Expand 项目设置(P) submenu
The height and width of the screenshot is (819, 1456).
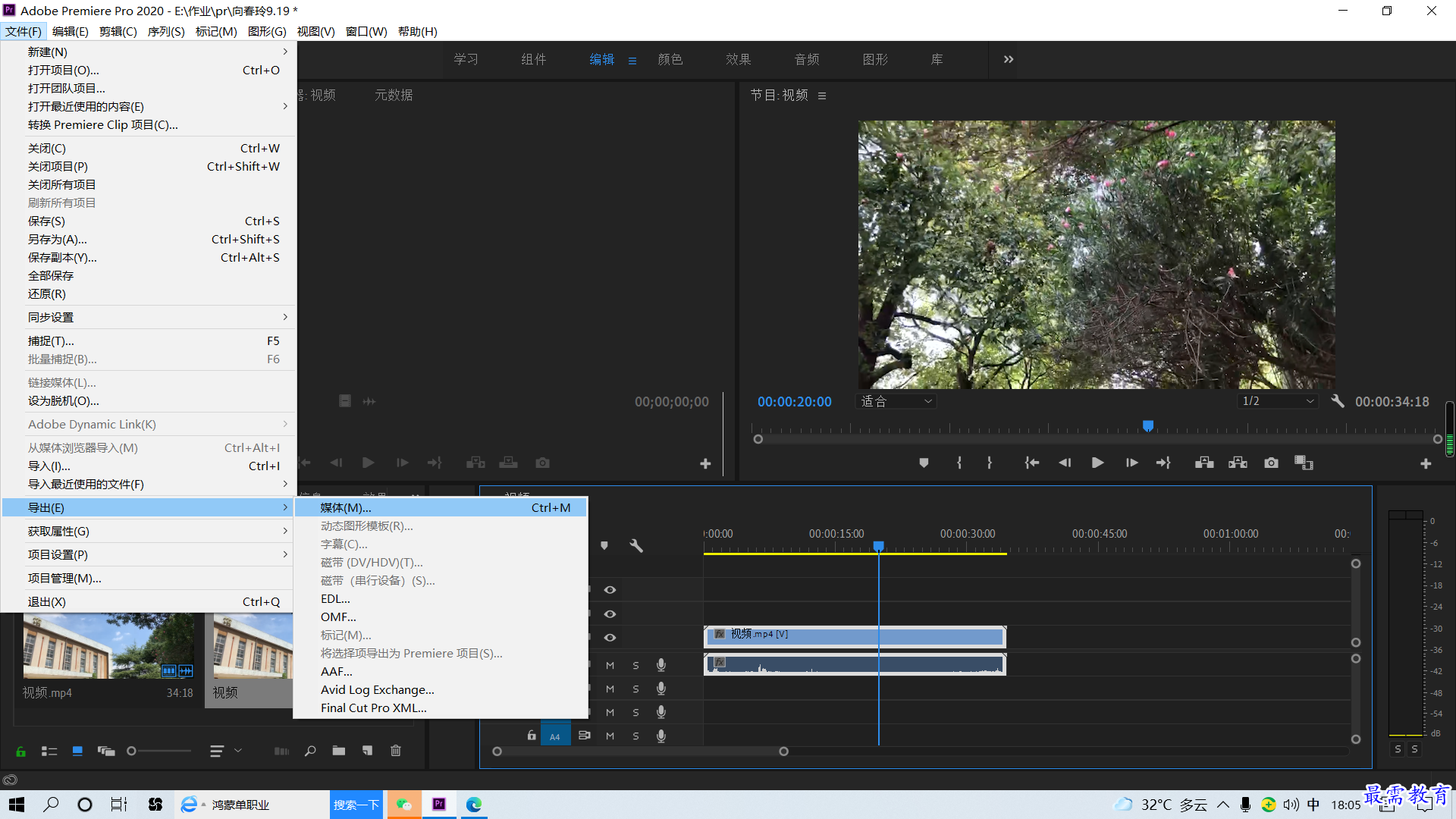[149, 554]
